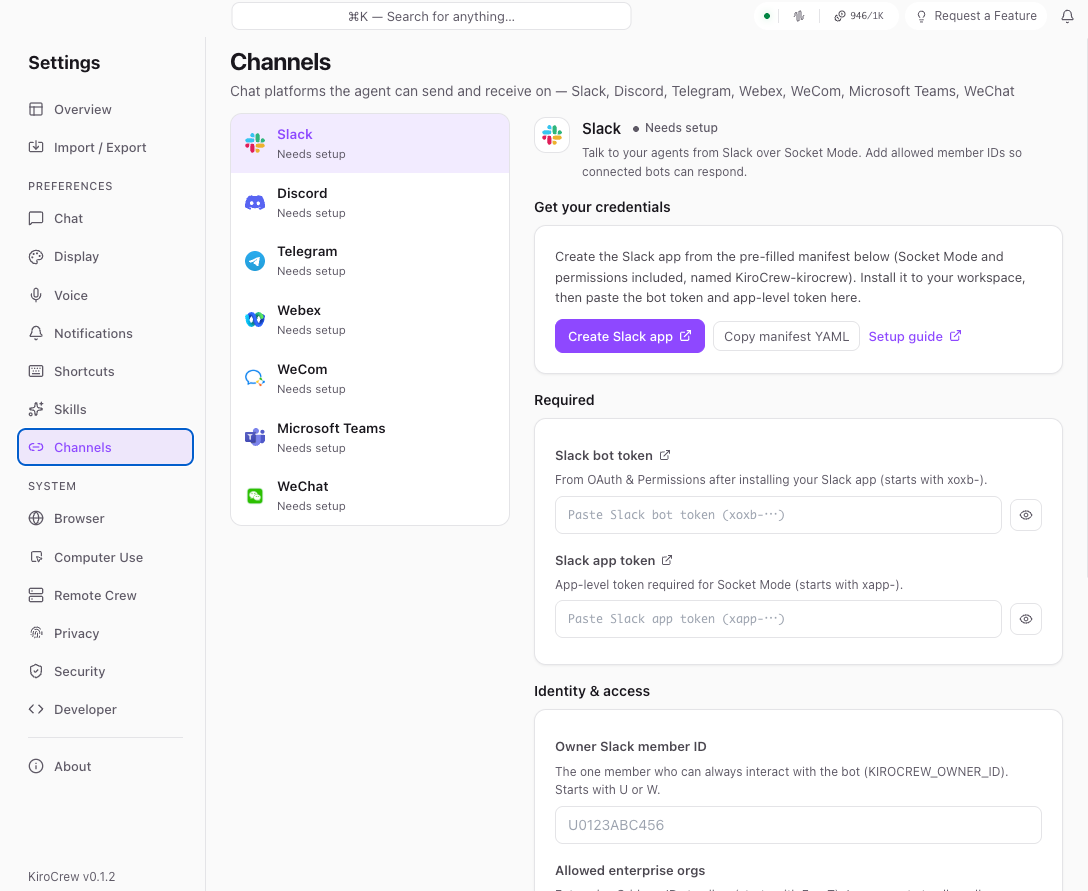The width and height of the screenshot is (1088, 891).
Task: Click the Browser globe icon
Action: tap(36, 518)
